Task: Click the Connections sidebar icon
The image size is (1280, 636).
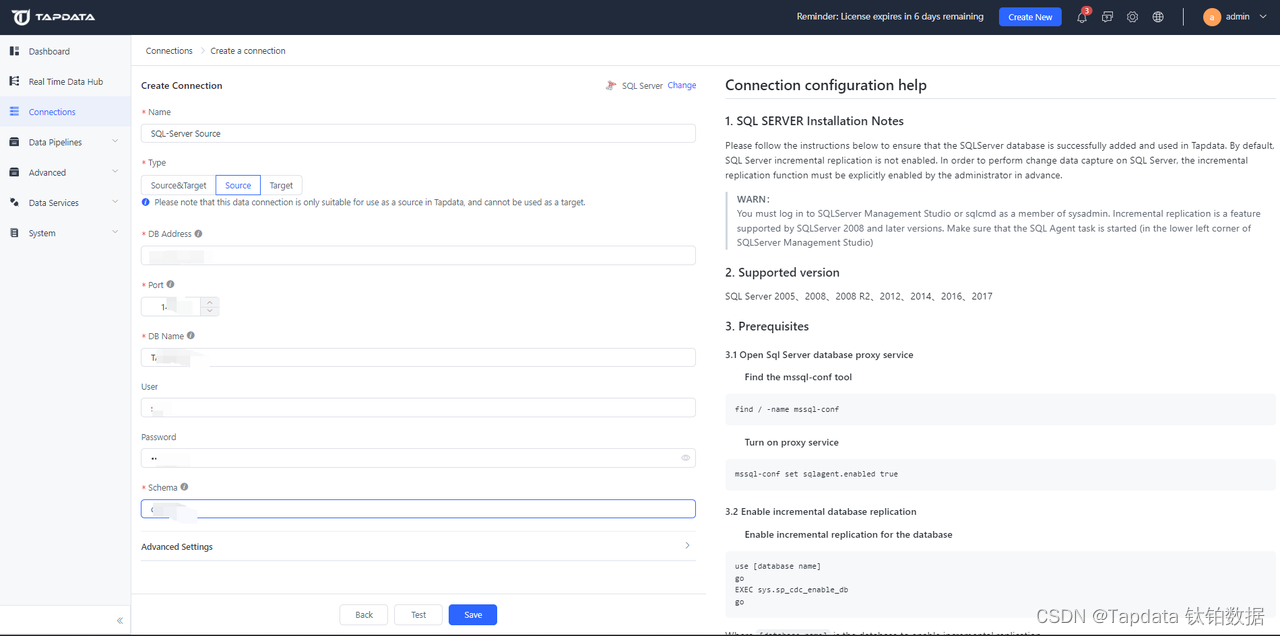Action: (14, 112)
